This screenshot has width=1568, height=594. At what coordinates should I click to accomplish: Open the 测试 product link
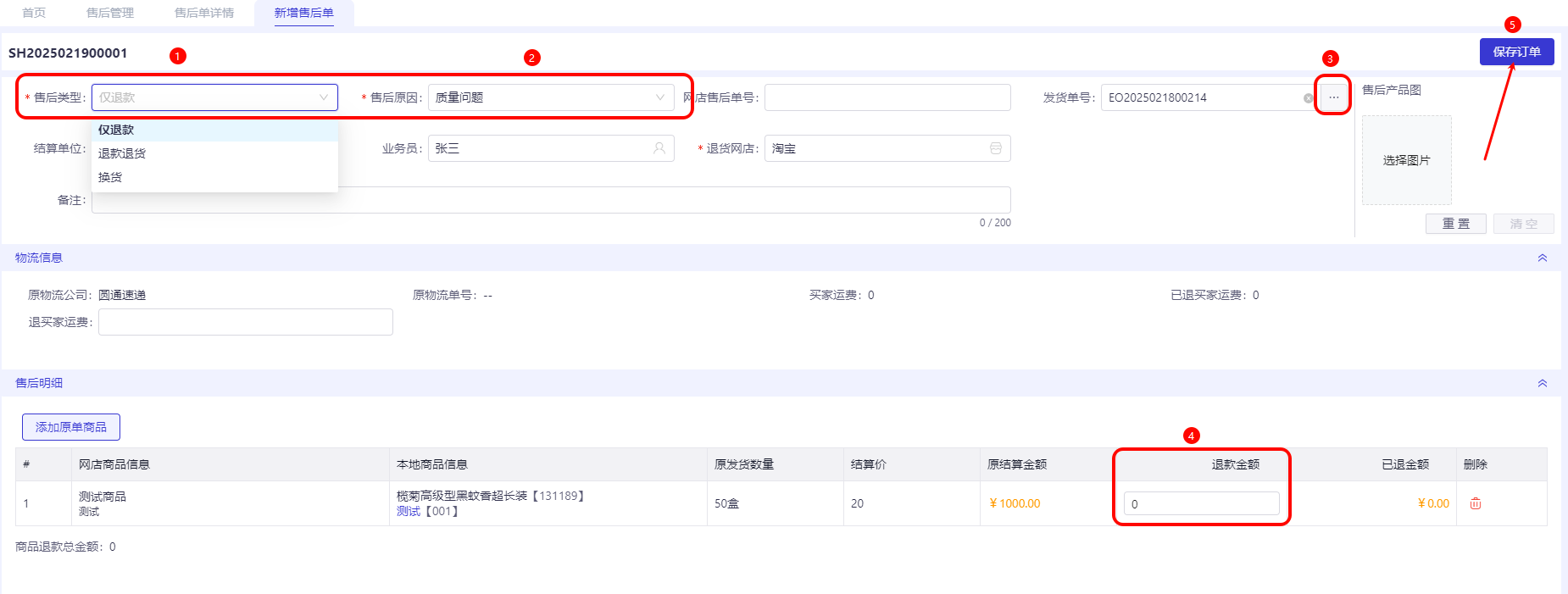[409, 511]
